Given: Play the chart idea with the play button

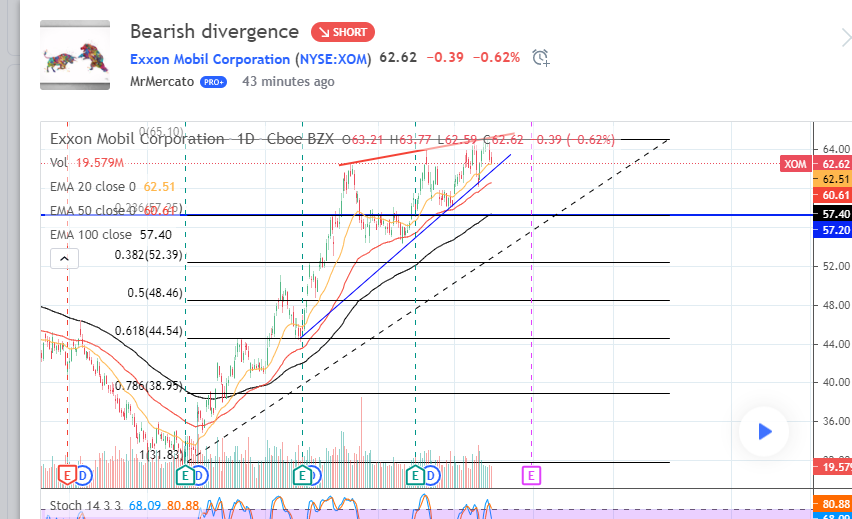Looking at the screenshot, I should tap(764, 432).
